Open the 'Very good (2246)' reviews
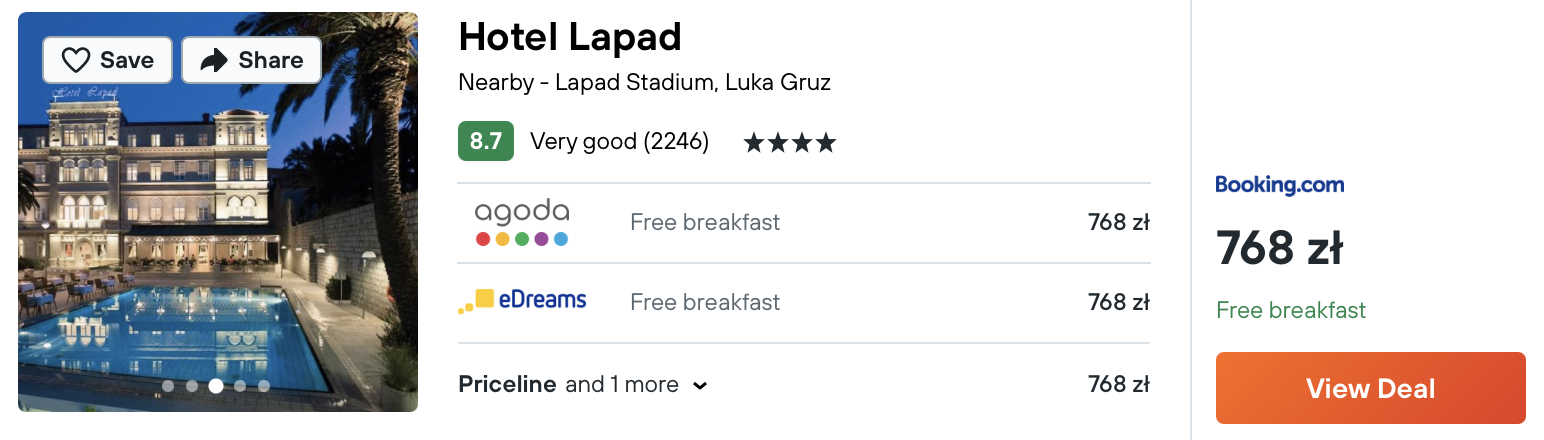This screenshot has height=440, width=1544. [620, 142]
